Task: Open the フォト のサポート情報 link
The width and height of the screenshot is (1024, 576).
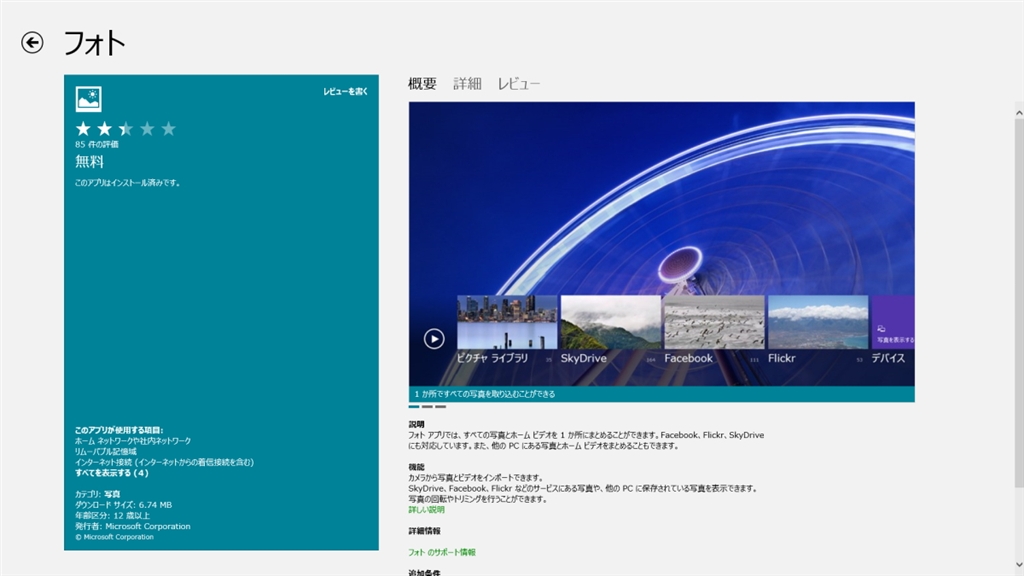Action: pyautogui.click(x=442, y=552)
